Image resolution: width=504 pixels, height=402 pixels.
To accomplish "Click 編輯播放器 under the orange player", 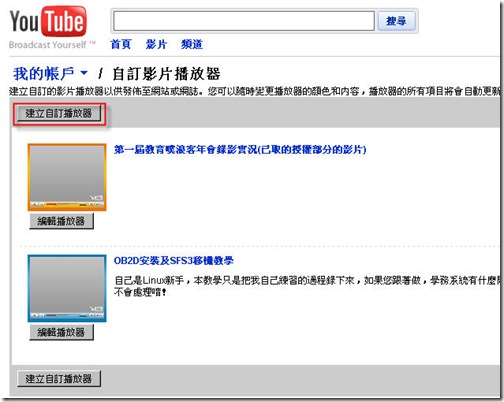I will [61, 221].
